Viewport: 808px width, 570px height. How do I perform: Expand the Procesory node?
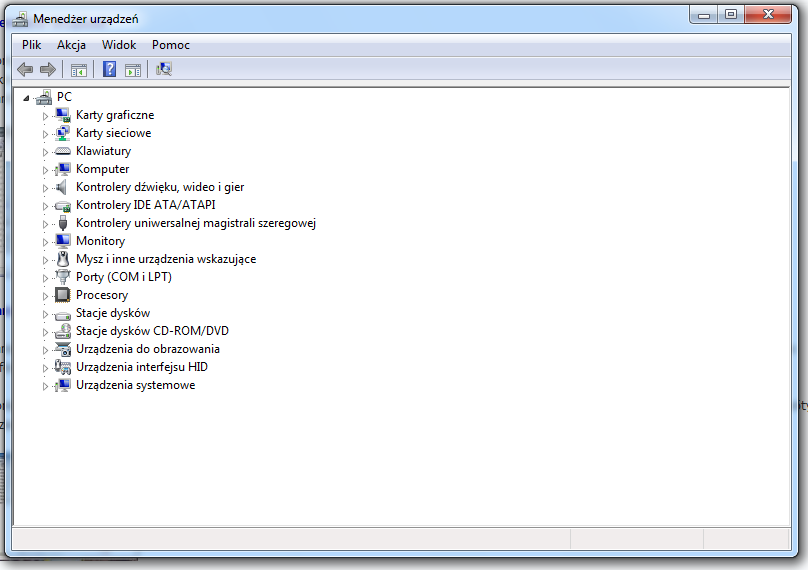(x=45, y=296)
